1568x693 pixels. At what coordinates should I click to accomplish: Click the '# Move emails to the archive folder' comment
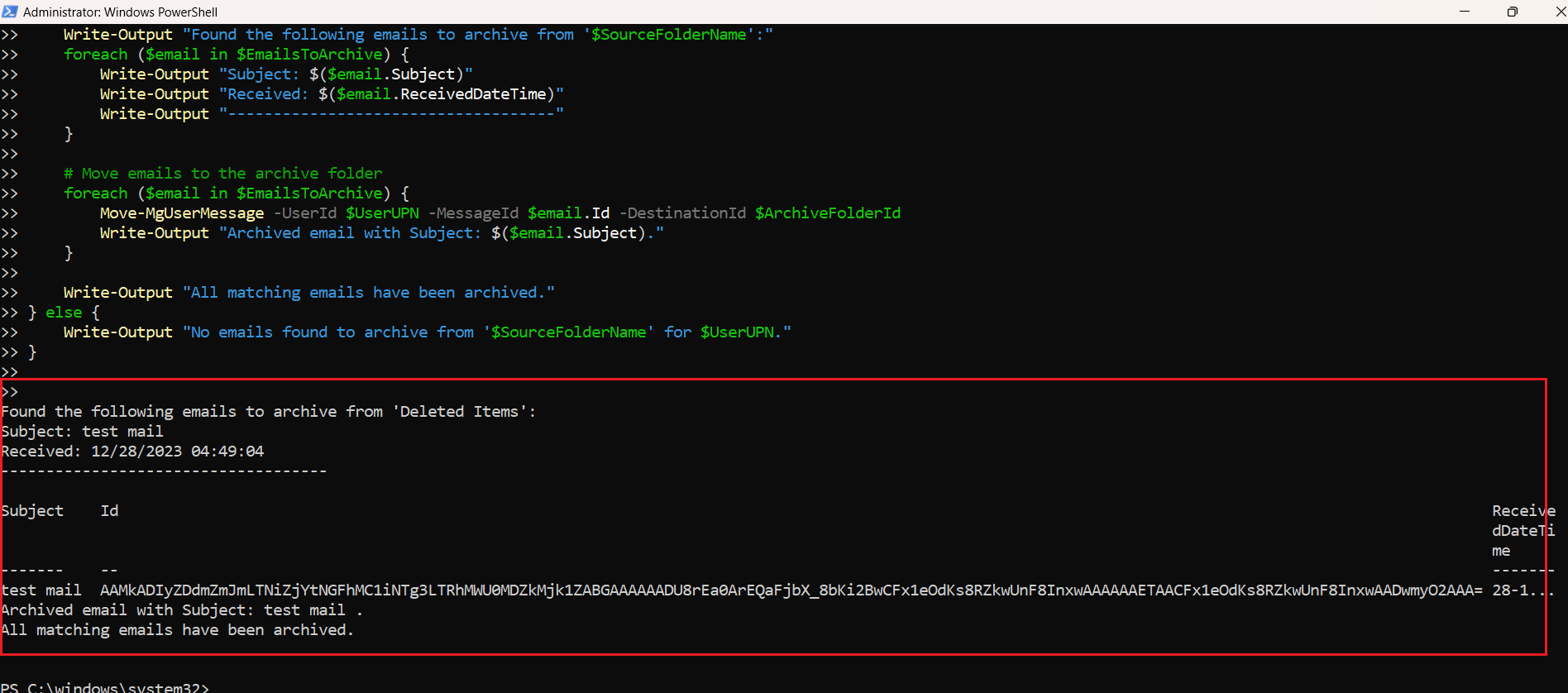tap(222, 174)
